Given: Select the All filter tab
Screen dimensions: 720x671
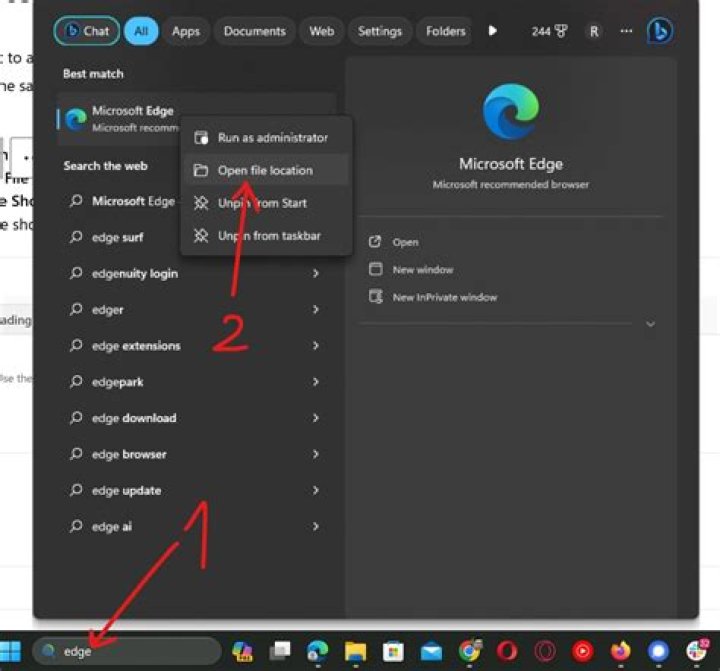Looking at the screenshot, I should [x=141, y=31].
